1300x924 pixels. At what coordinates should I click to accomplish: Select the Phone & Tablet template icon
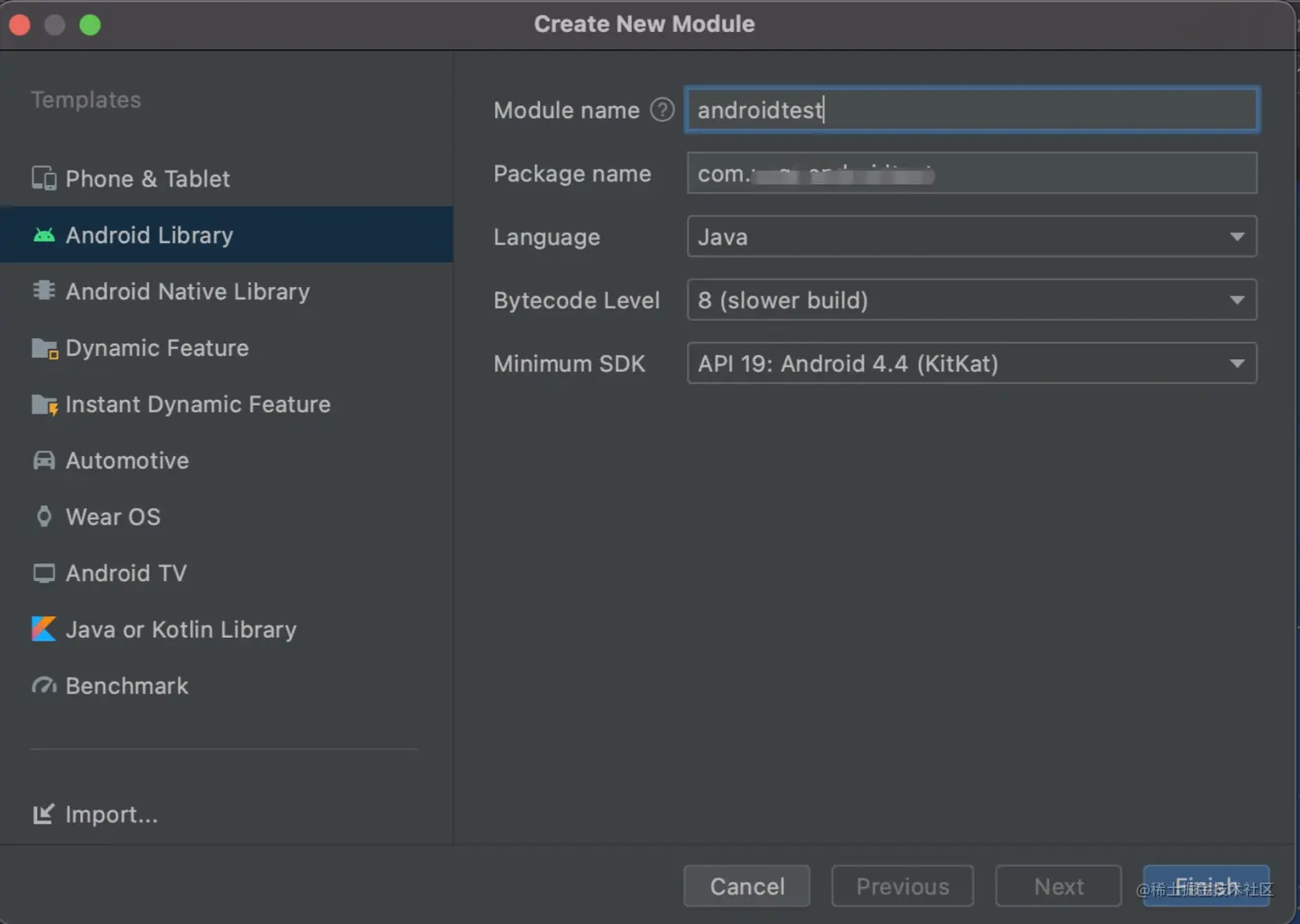click(44, 178)
